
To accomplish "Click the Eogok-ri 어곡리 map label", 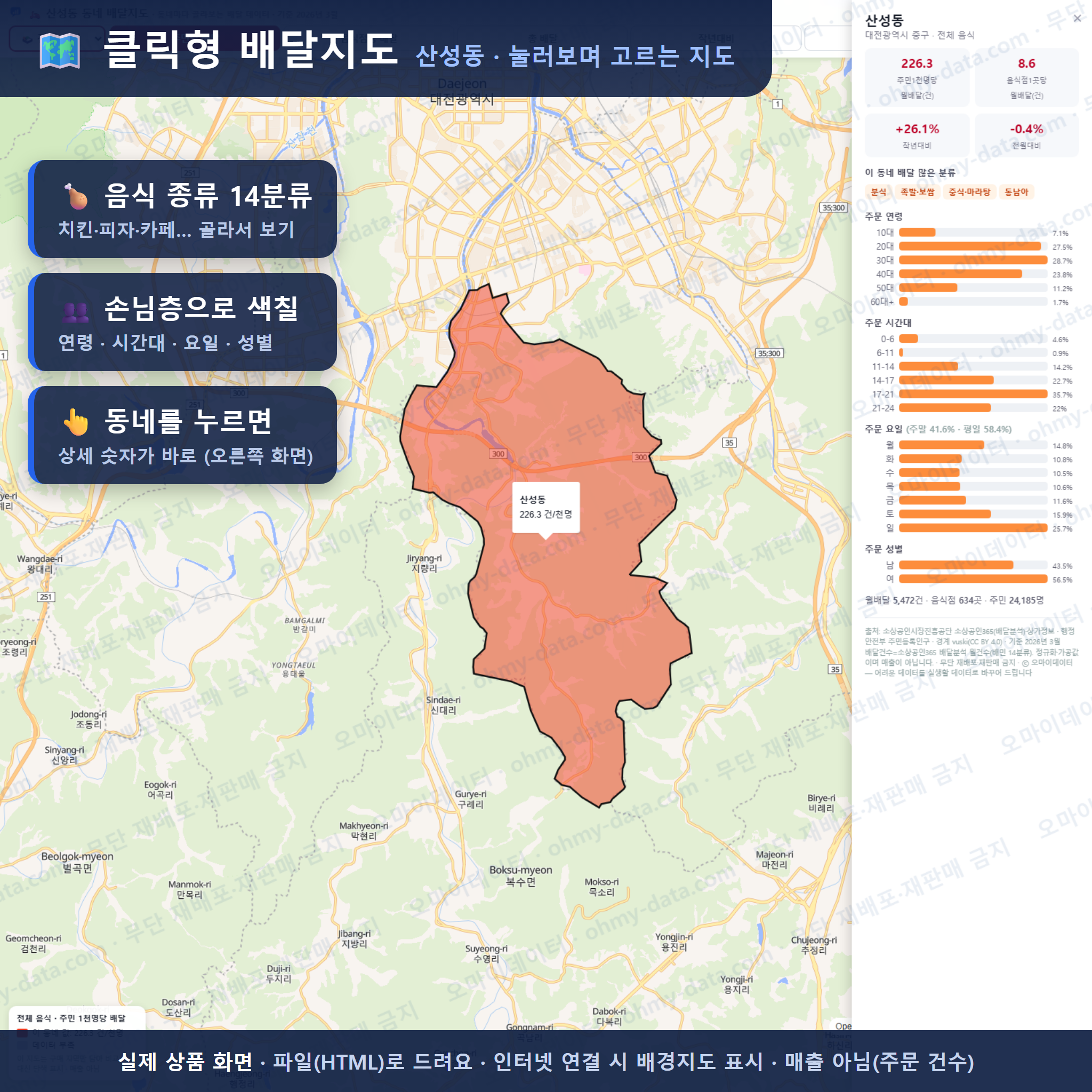I will (160, 790).
